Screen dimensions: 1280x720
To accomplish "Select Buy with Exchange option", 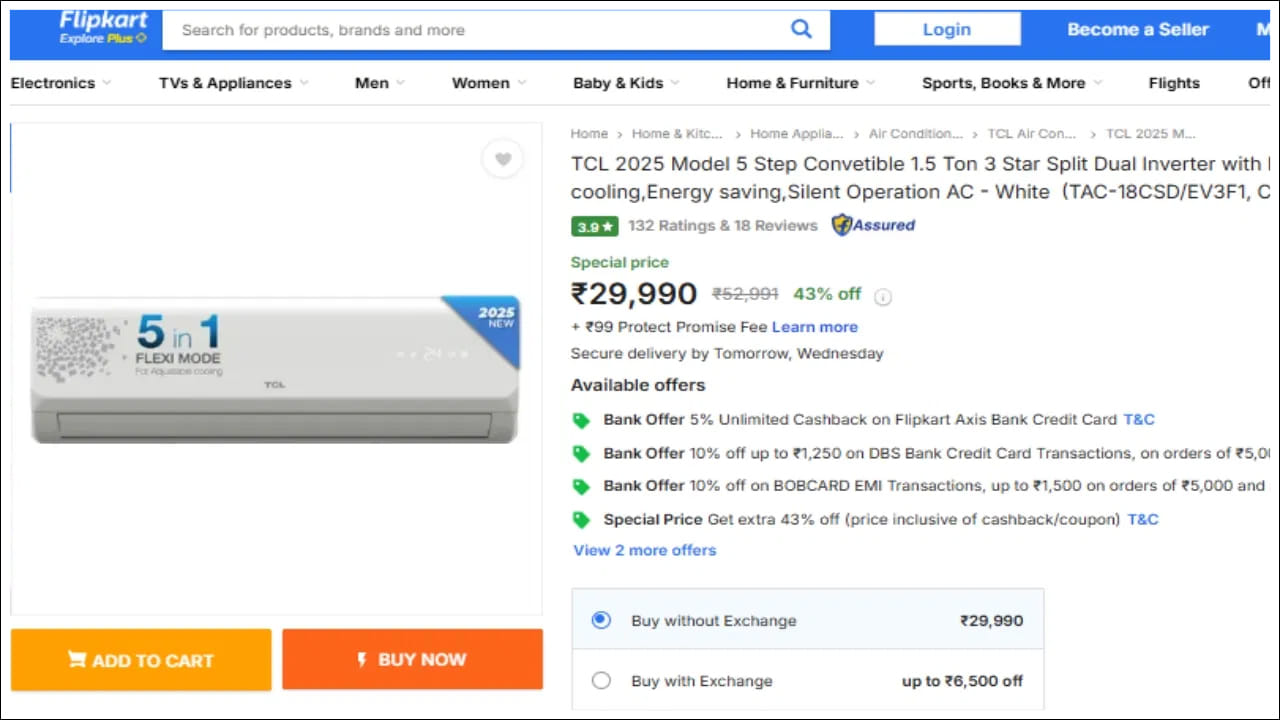I will pyautogui.click(x=600, y=680).
